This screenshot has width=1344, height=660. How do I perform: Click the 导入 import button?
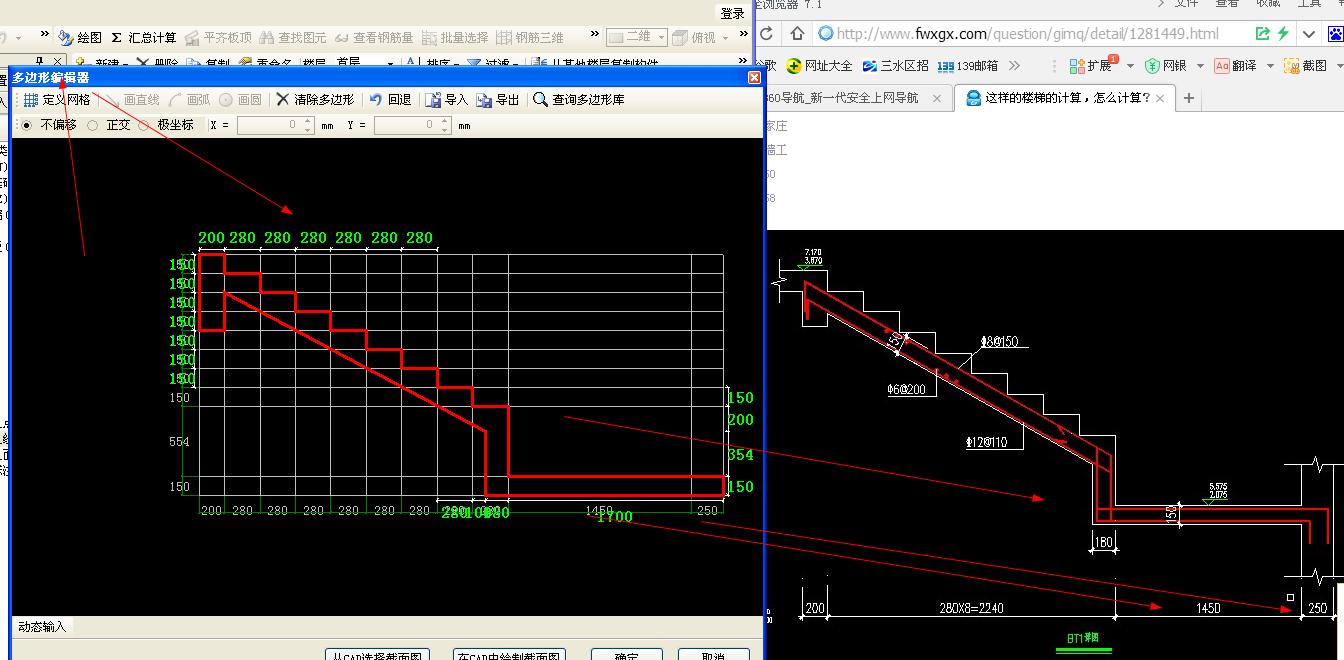tap(446, 100)
